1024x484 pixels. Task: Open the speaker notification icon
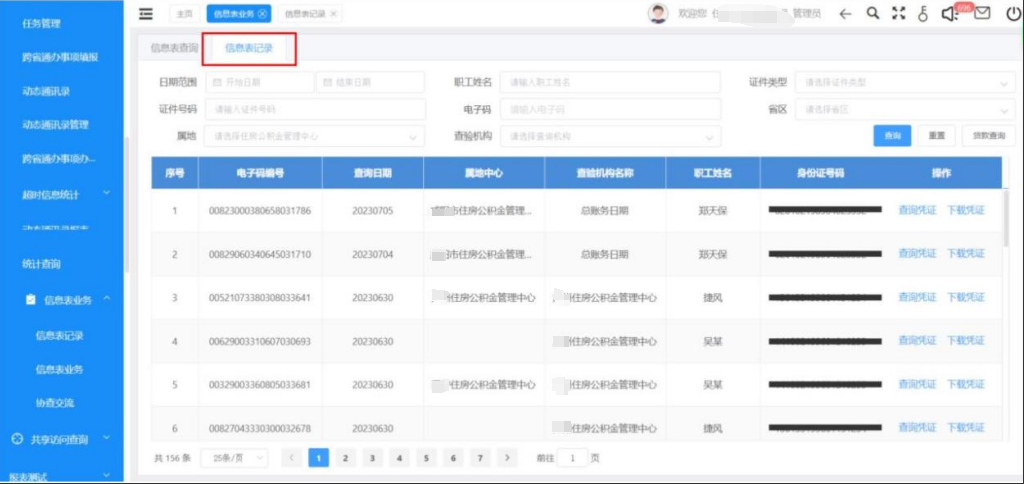[950, 14]
